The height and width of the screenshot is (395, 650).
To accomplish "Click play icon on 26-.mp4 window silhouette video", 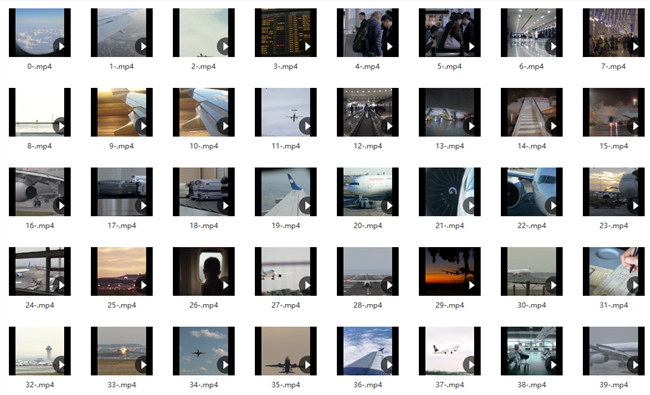I will [225, 285].
